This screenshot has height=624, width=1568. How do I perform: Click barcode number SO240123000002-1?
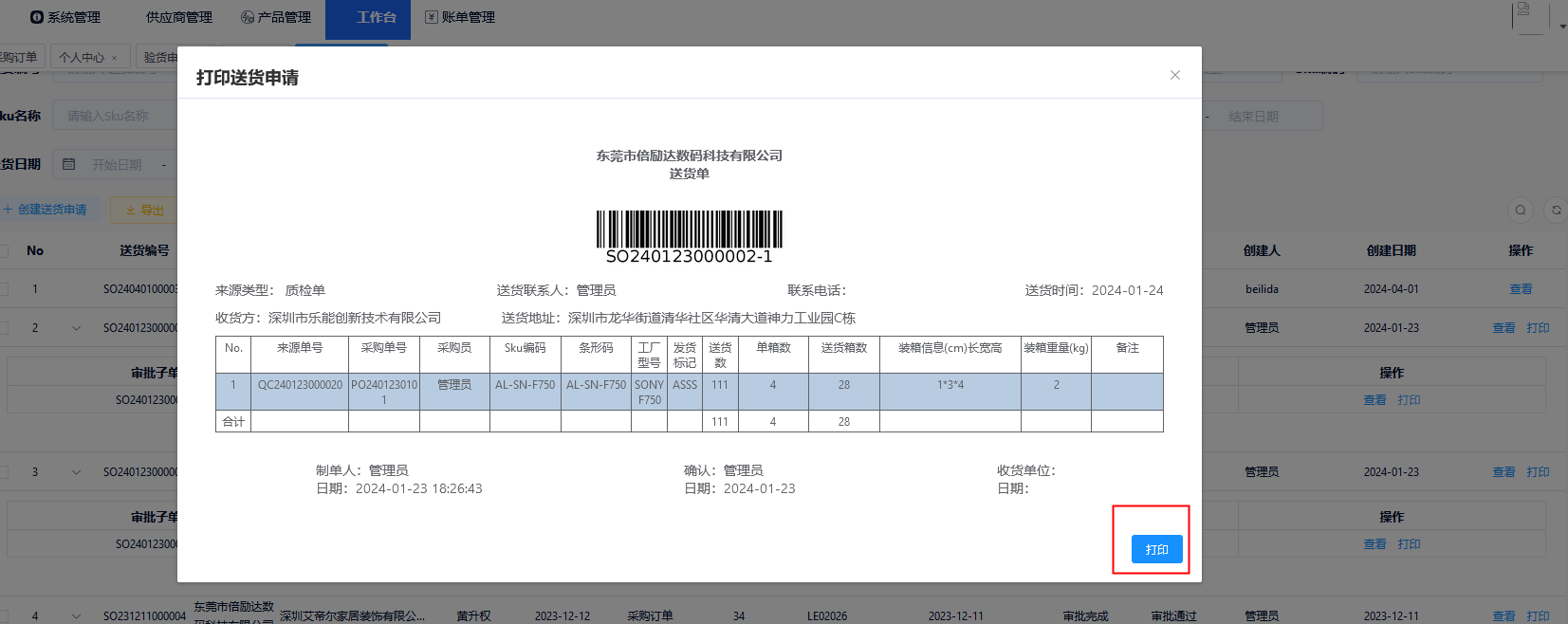(x=690, y=257)
